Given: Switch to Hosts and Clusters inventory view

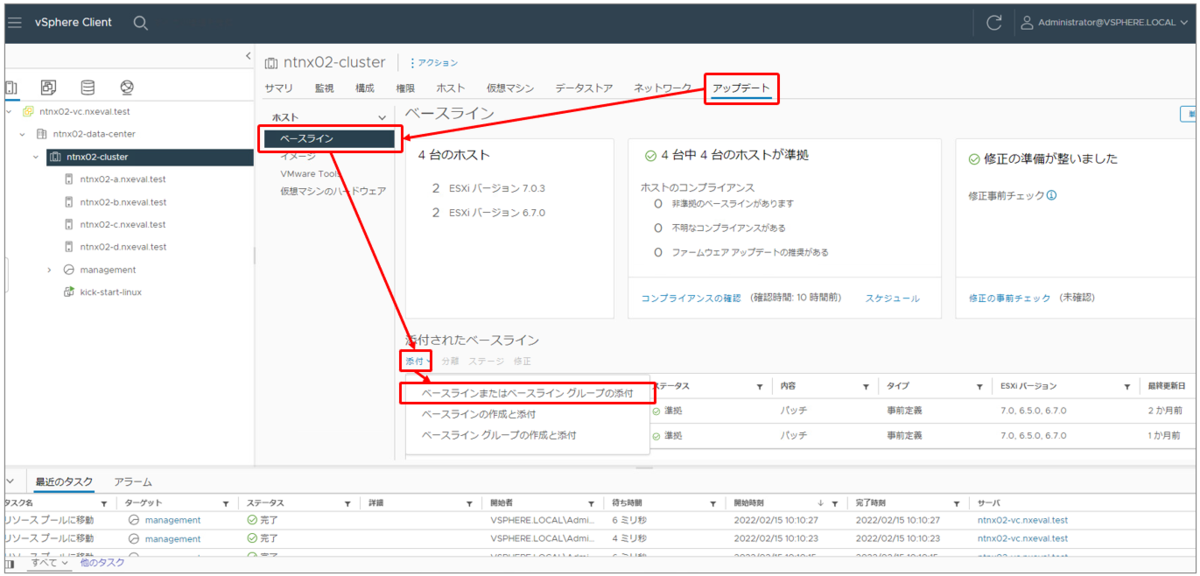Looking at the screenshot, I should [11, 88].
